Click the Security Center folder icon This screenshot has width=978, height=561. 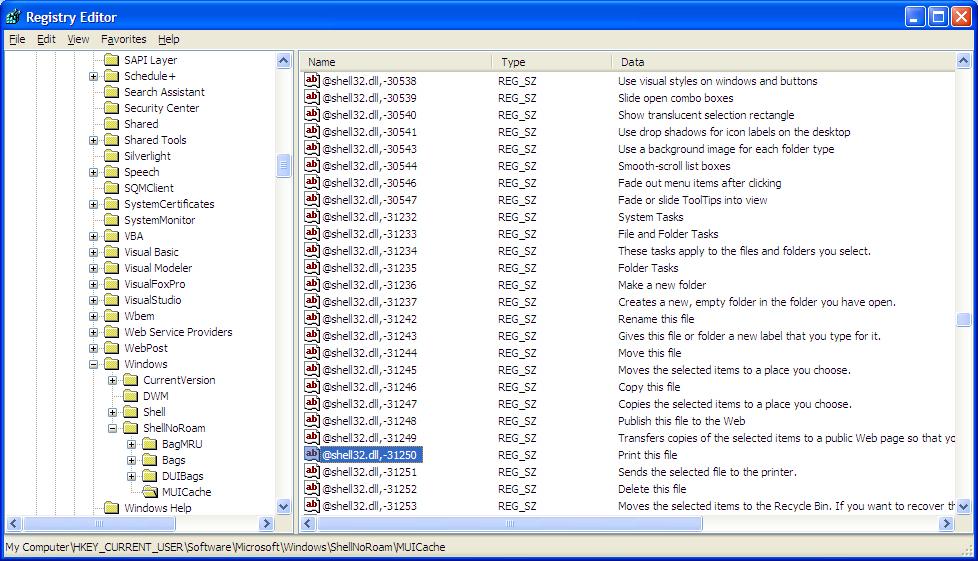[x=111, y=108]
